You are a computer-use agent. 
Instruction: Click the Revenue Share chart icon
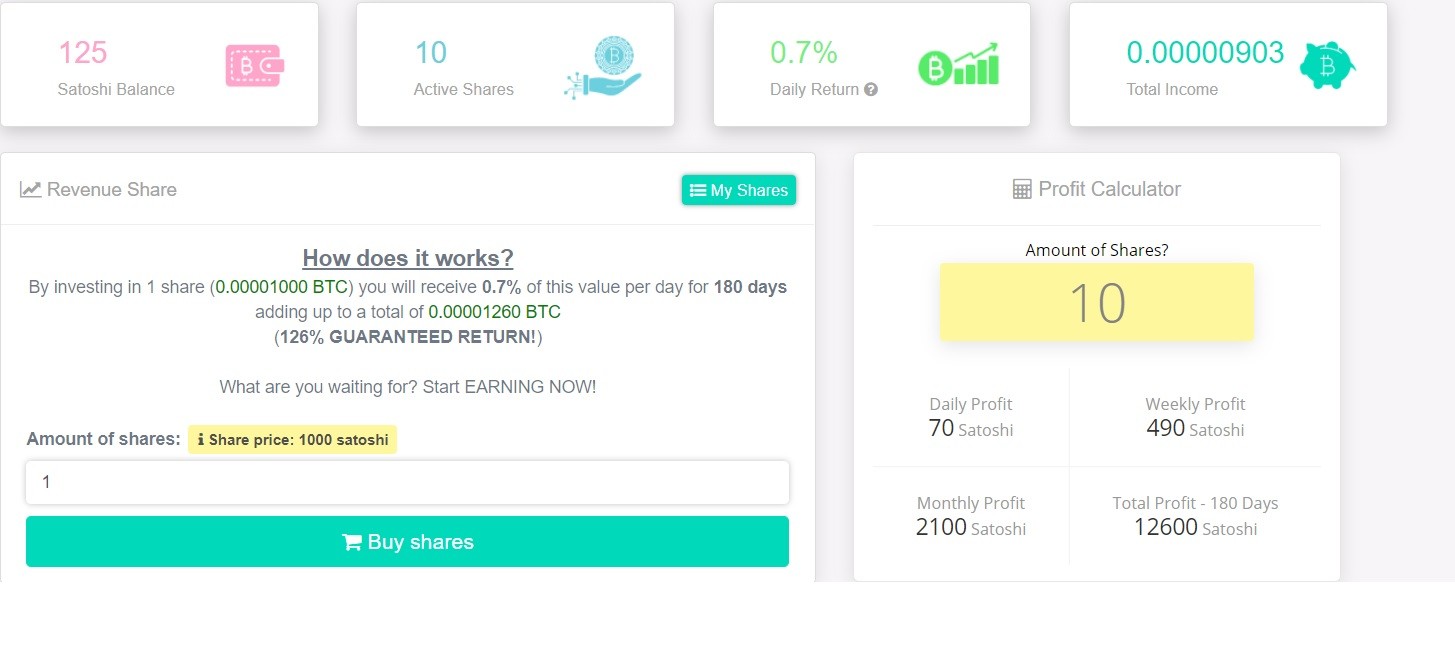31,189
